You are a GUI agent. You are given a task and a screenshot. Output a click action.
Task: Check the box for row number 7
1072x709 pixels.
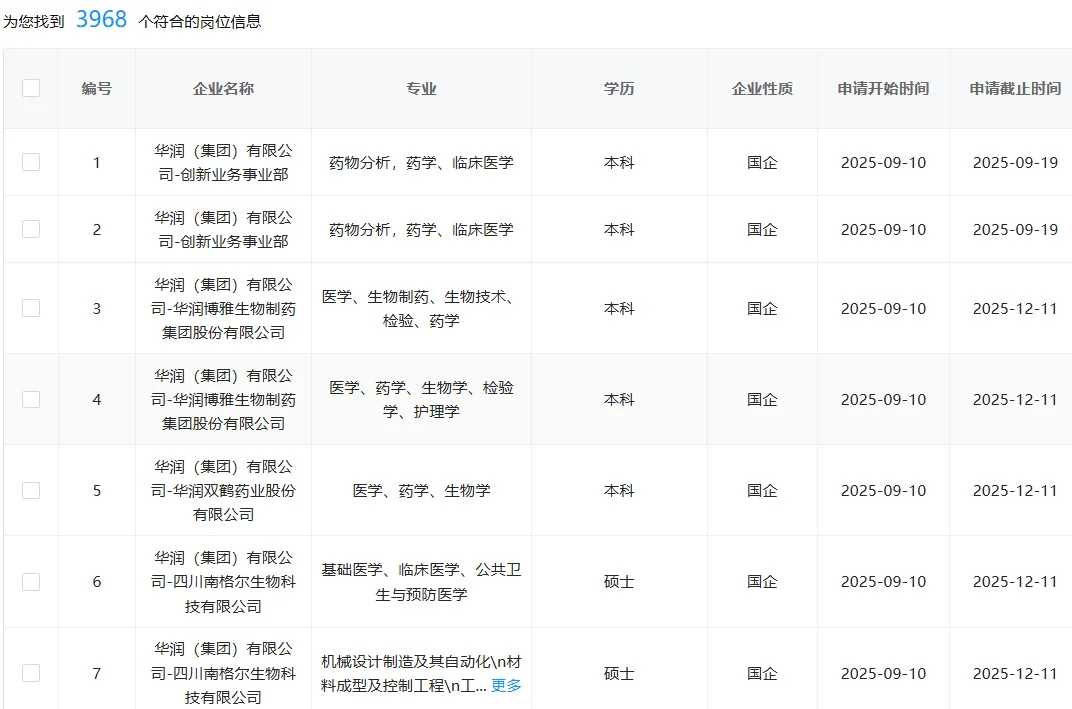click(31, 673)
